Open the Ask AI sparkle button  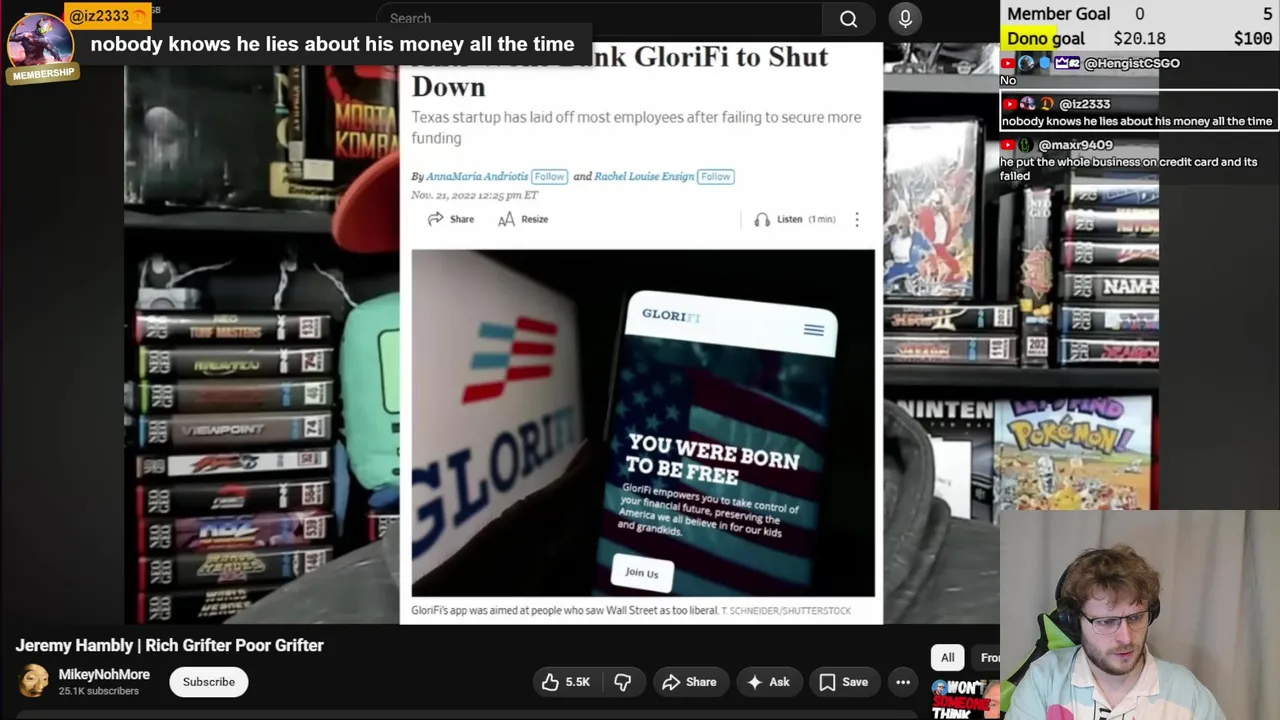[x=768, y=682]
